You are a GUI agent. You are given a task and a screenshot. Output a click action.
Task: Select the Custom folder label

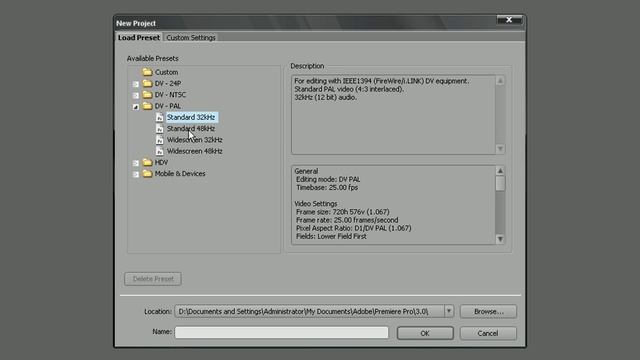click(x=166, y=72)
